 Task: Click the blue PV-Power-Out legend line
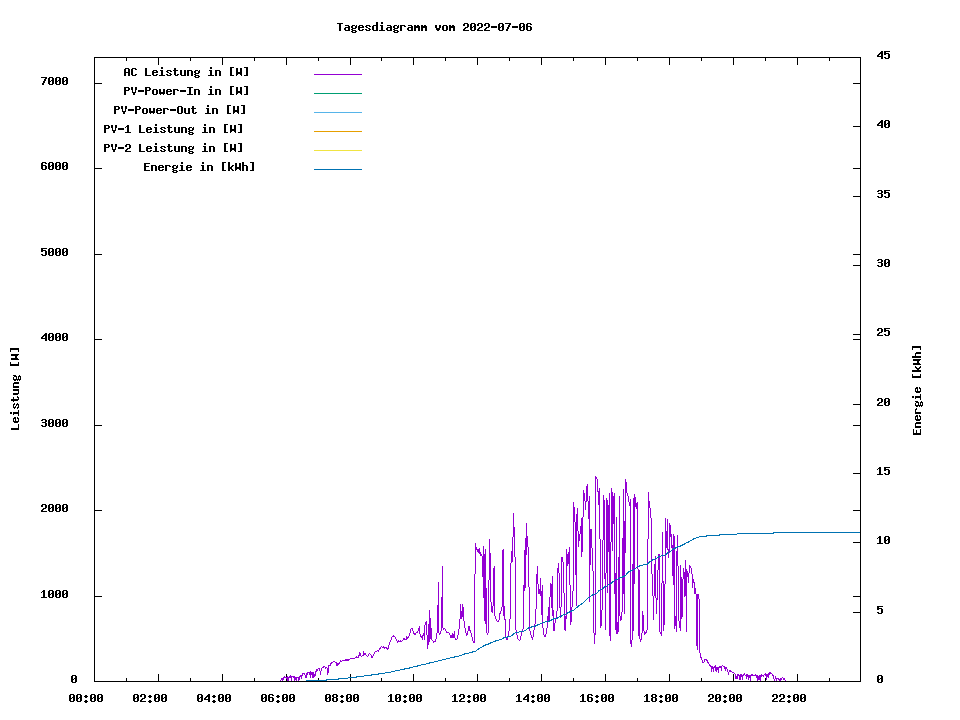pos(337,112)
